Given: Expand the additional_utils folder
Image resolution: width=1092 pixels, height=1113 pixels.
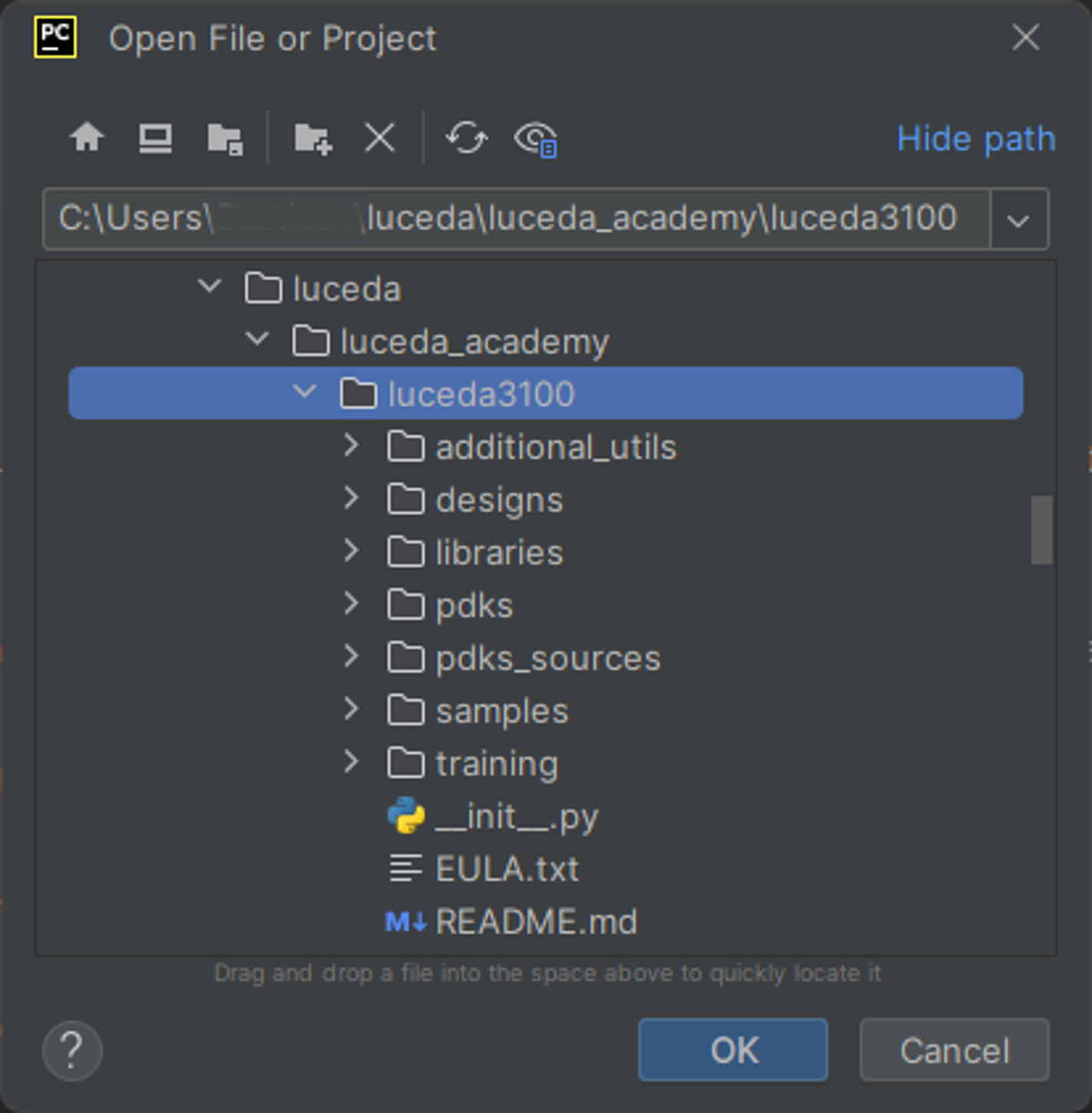Looking at the screenshot, I should [351, 446].
